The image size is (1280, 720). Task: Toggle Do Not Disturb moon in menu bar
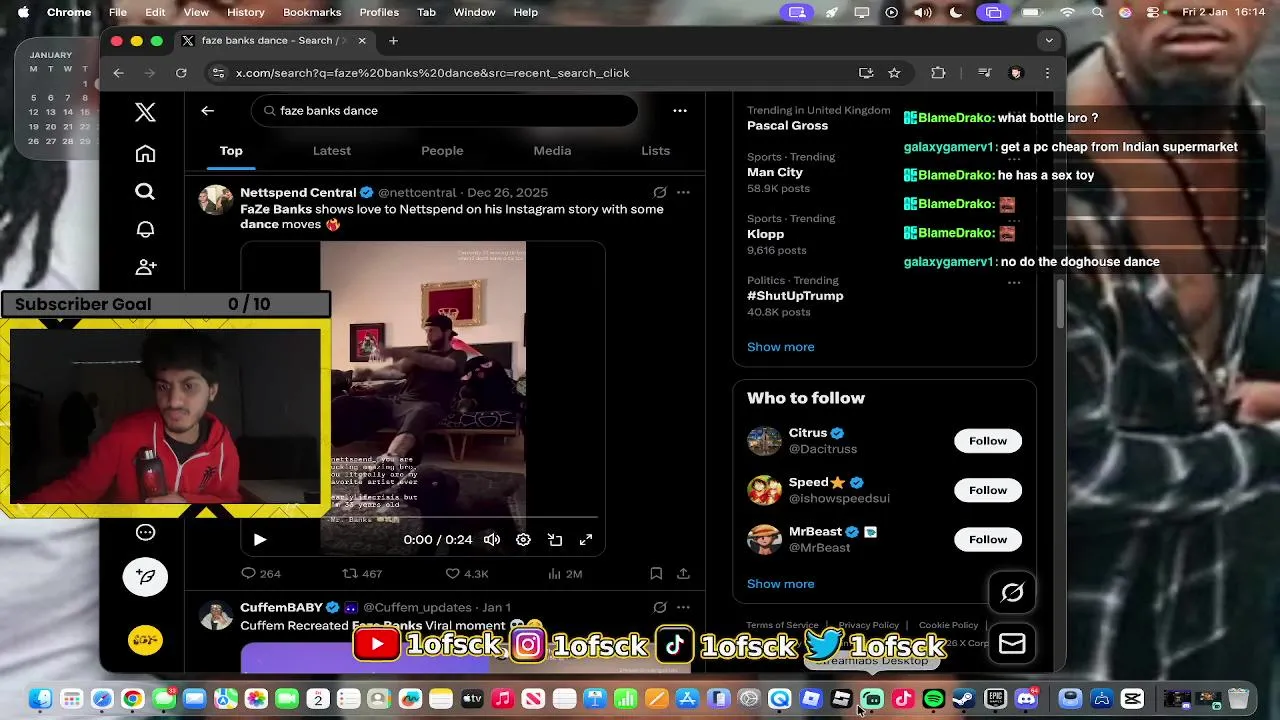click(956, 12)
